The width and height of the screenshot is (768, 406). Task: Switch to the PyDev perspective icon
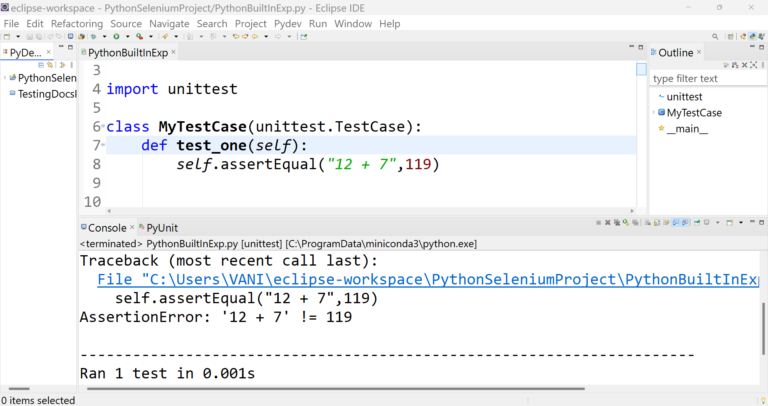(x=752, y=36)
